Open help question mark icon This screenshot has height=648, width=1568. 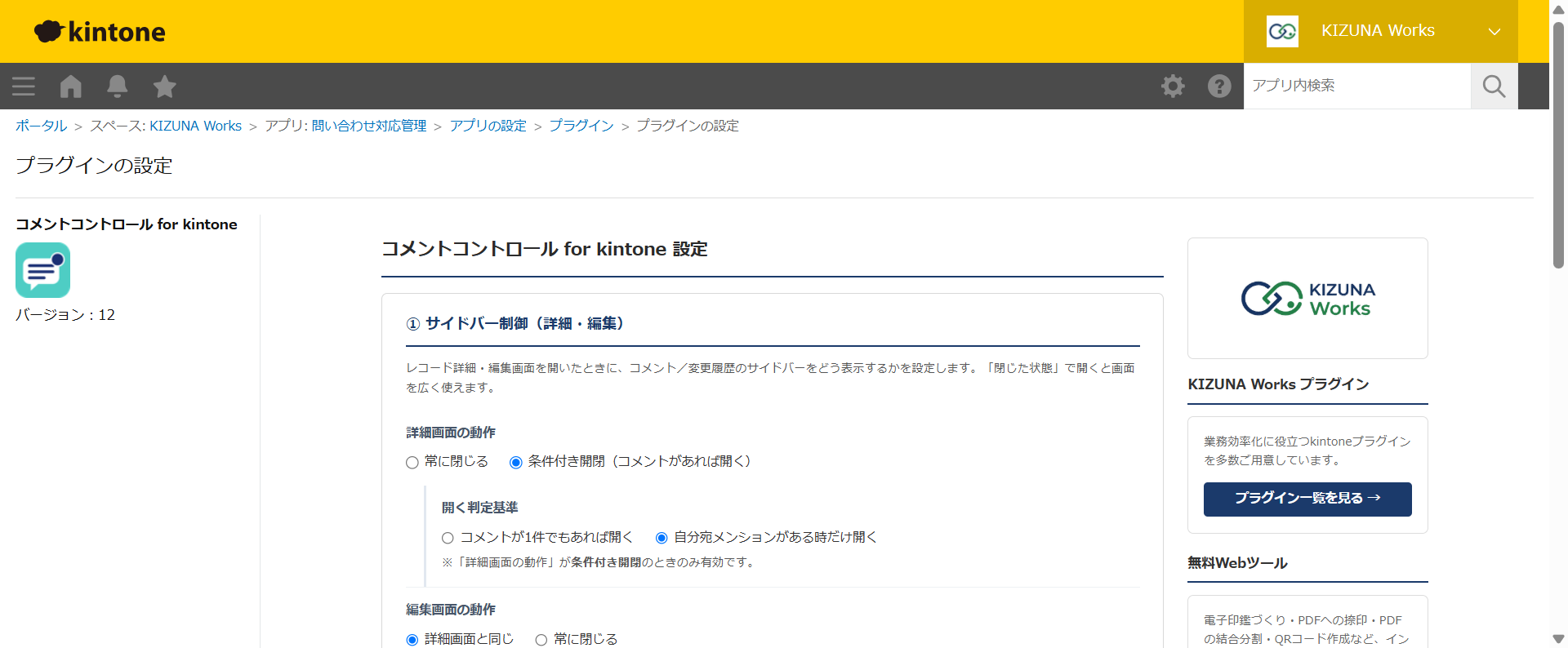(1219, 86)
